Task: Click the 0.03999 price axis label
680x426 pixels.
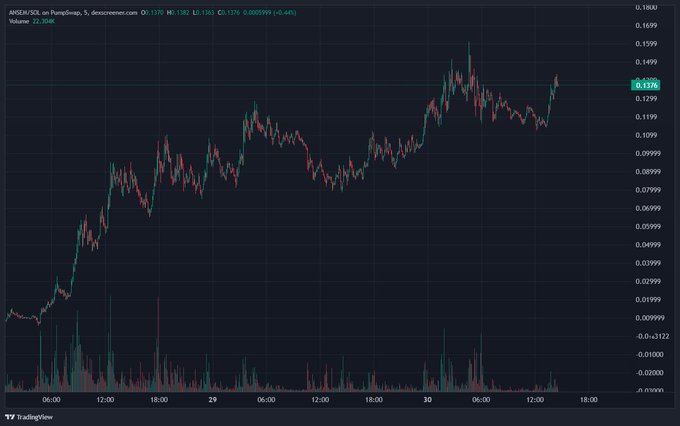Action: click(648, 263)
